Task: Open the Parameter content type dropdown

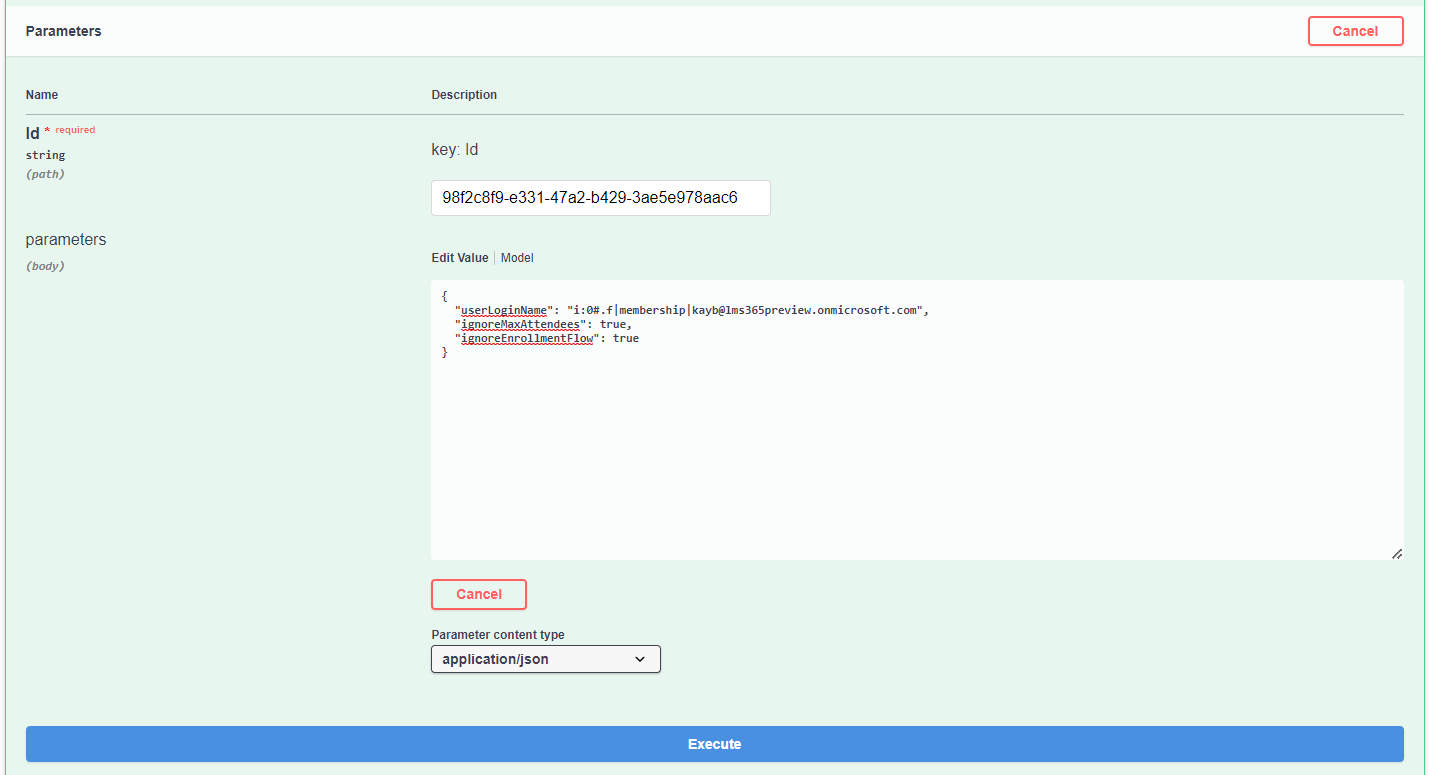Action: pos(545,659)
